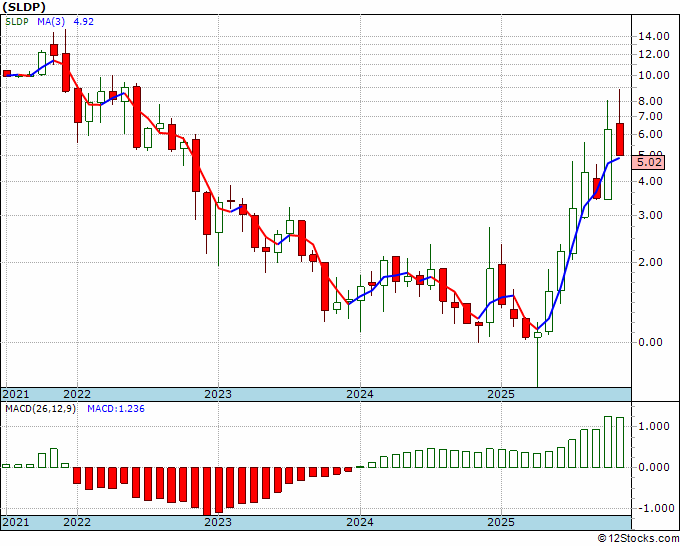The image size is (680, 546).
Task: Click the 0.000 MACD axis label
Action: point(654,468)
